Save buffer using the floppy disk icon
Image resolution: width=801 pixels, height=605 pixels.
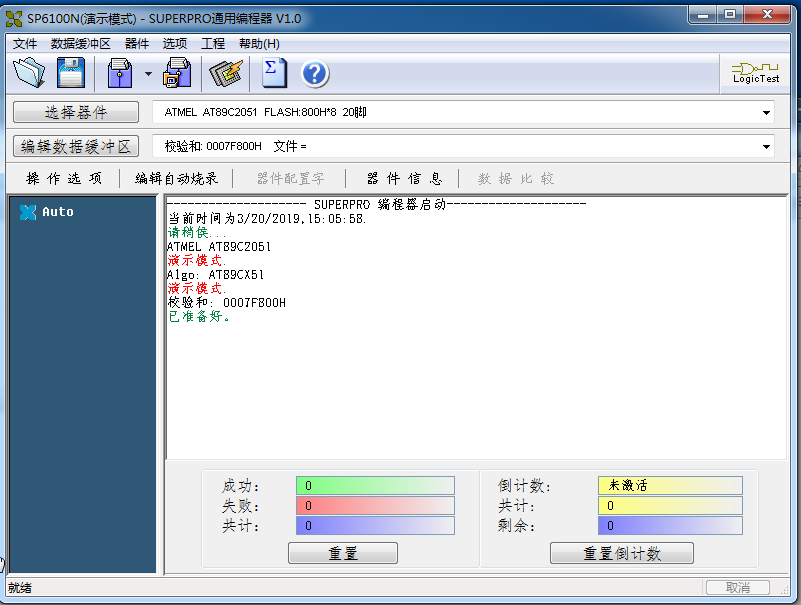(x=71, y=73)
